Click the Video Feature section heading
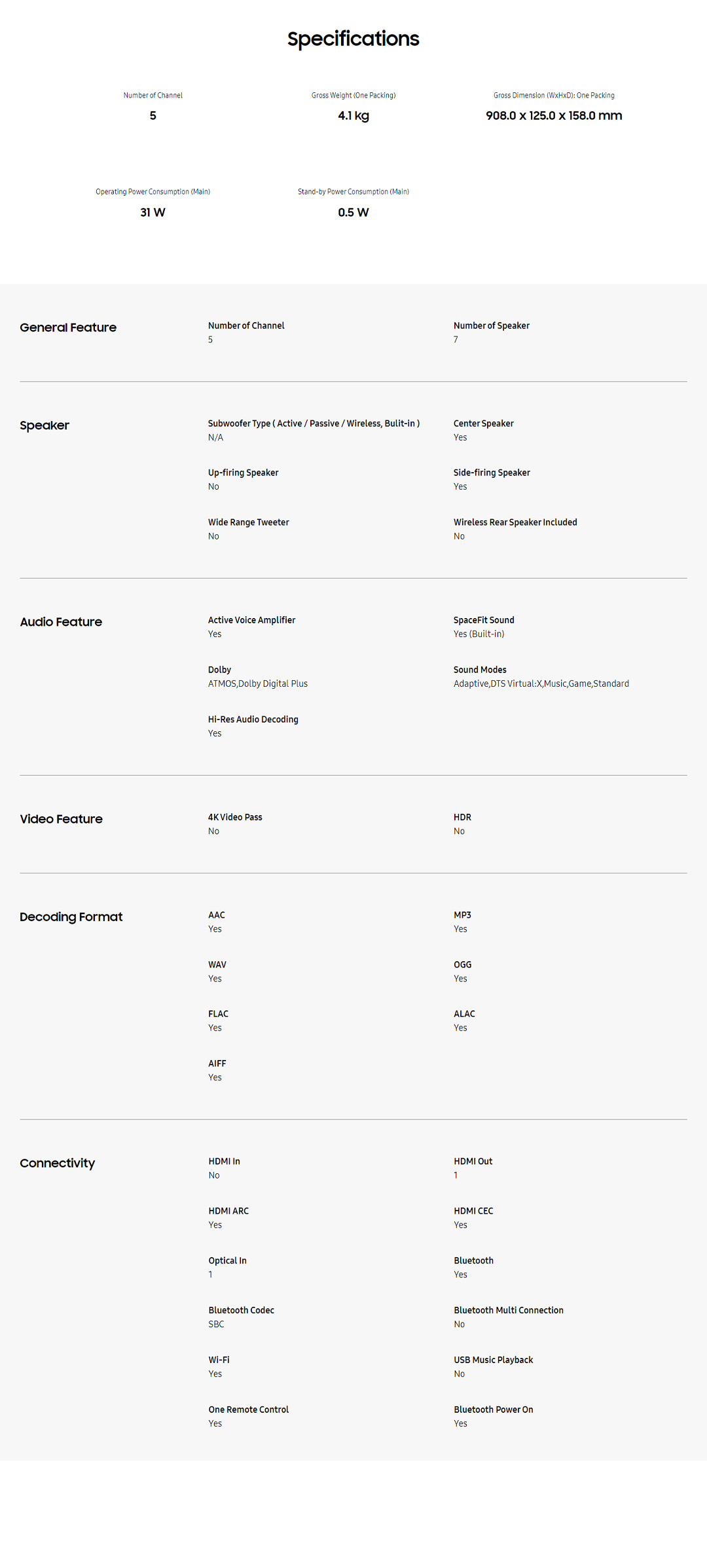The height and width of the screenshot is (1568, 707). [x=61, y=819]
